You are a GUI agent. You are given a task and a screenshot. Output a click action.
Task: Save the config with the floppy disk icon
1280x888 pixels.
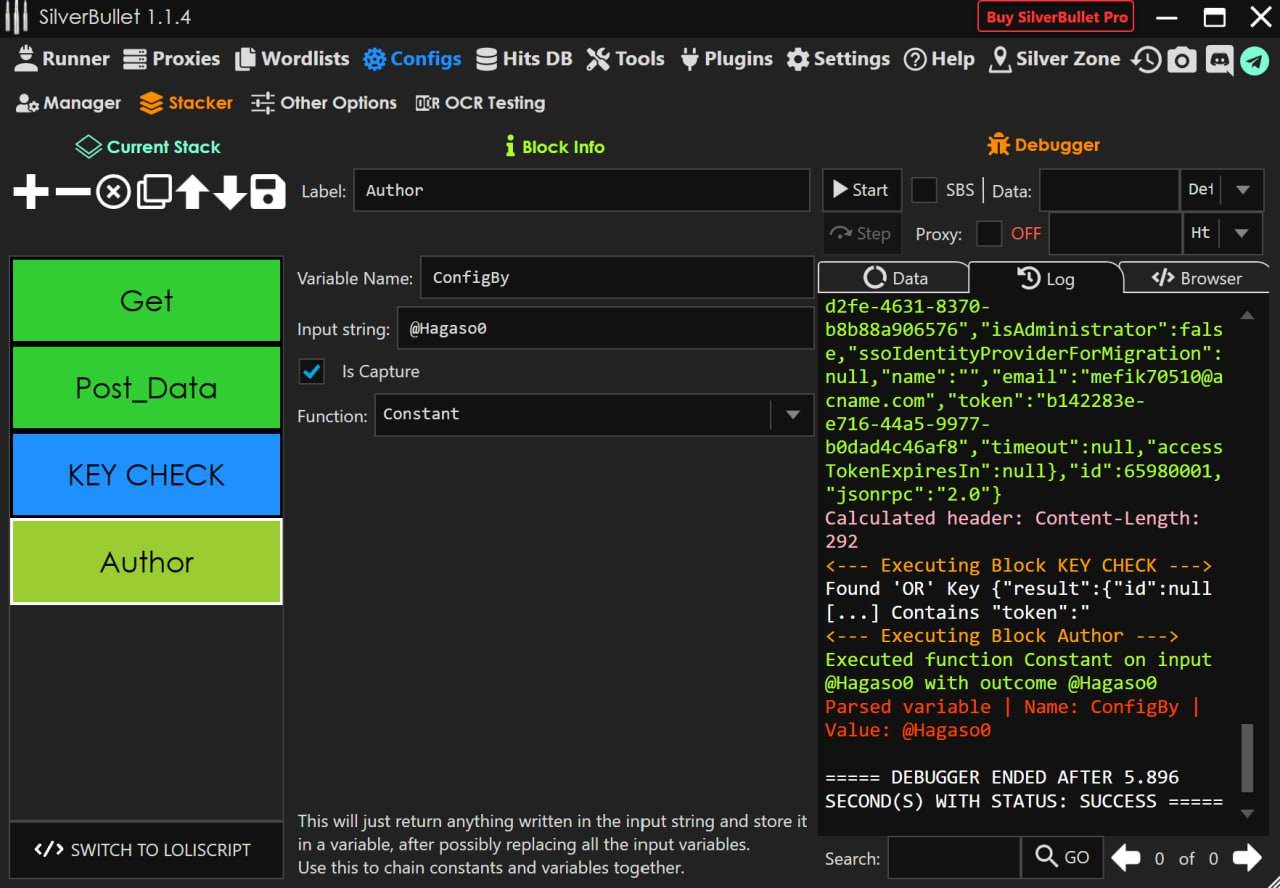[268, 191]
